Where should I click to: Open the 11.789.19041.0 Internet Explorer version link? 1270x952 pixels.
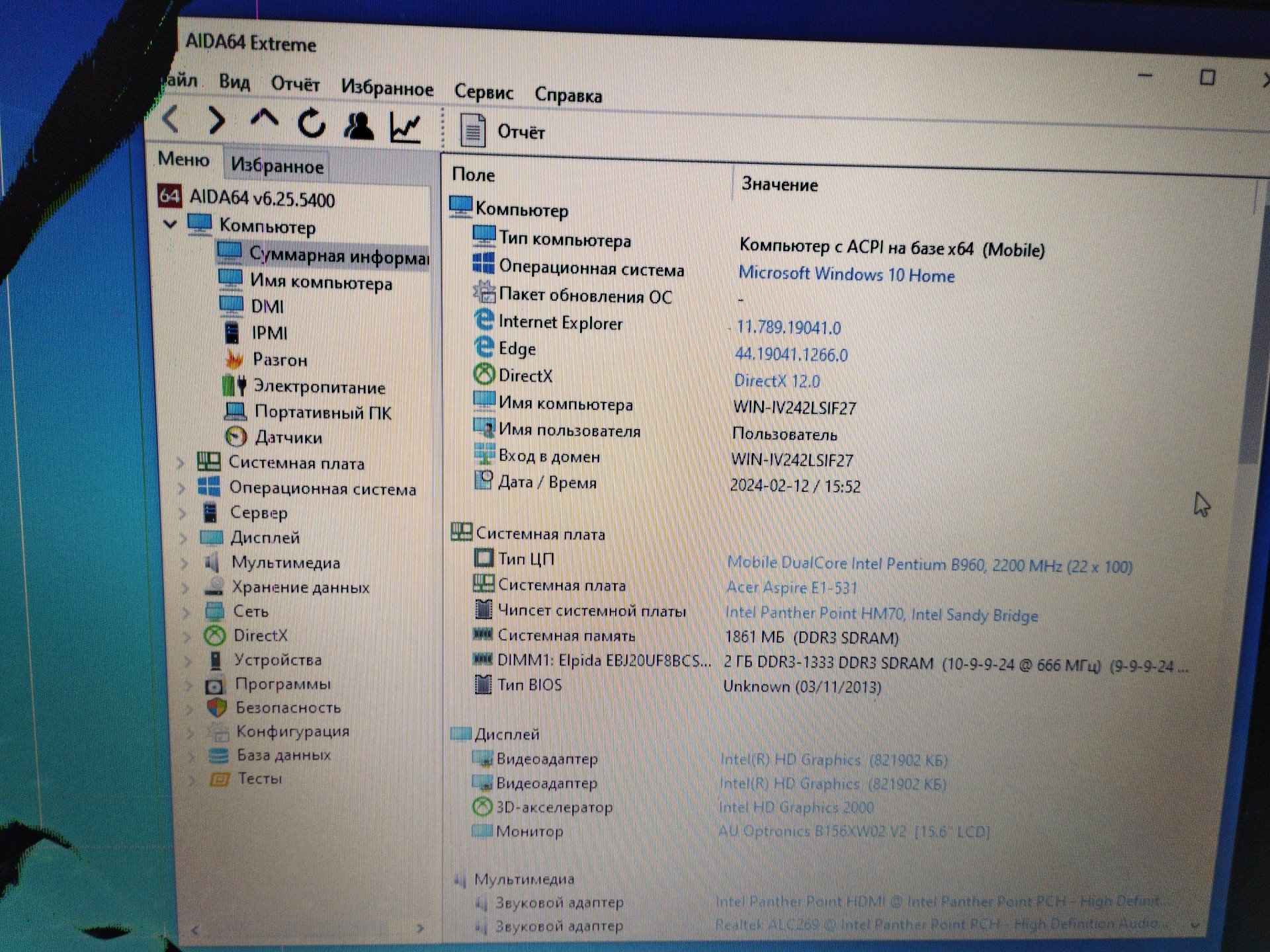[788, 327]
